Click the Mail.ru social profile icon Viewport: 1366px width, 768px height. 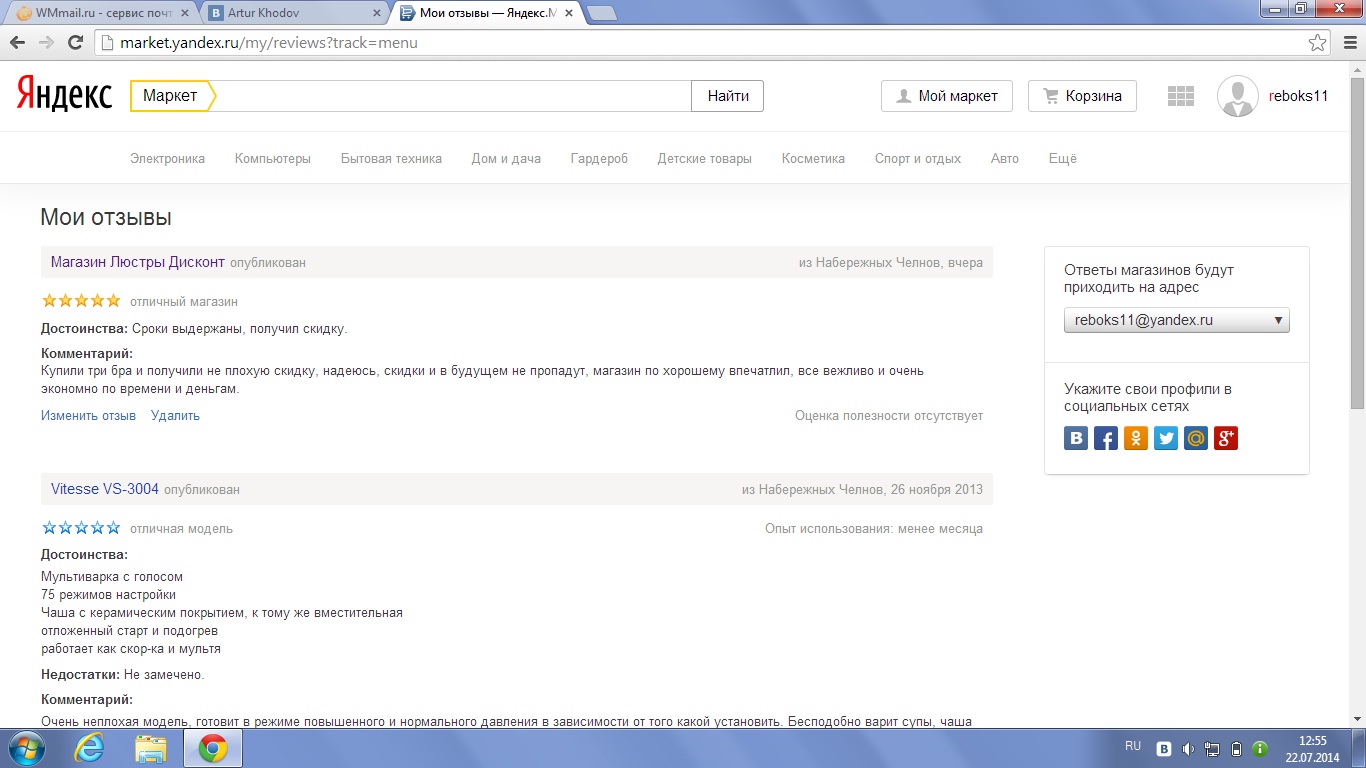tap(1196, 438)
